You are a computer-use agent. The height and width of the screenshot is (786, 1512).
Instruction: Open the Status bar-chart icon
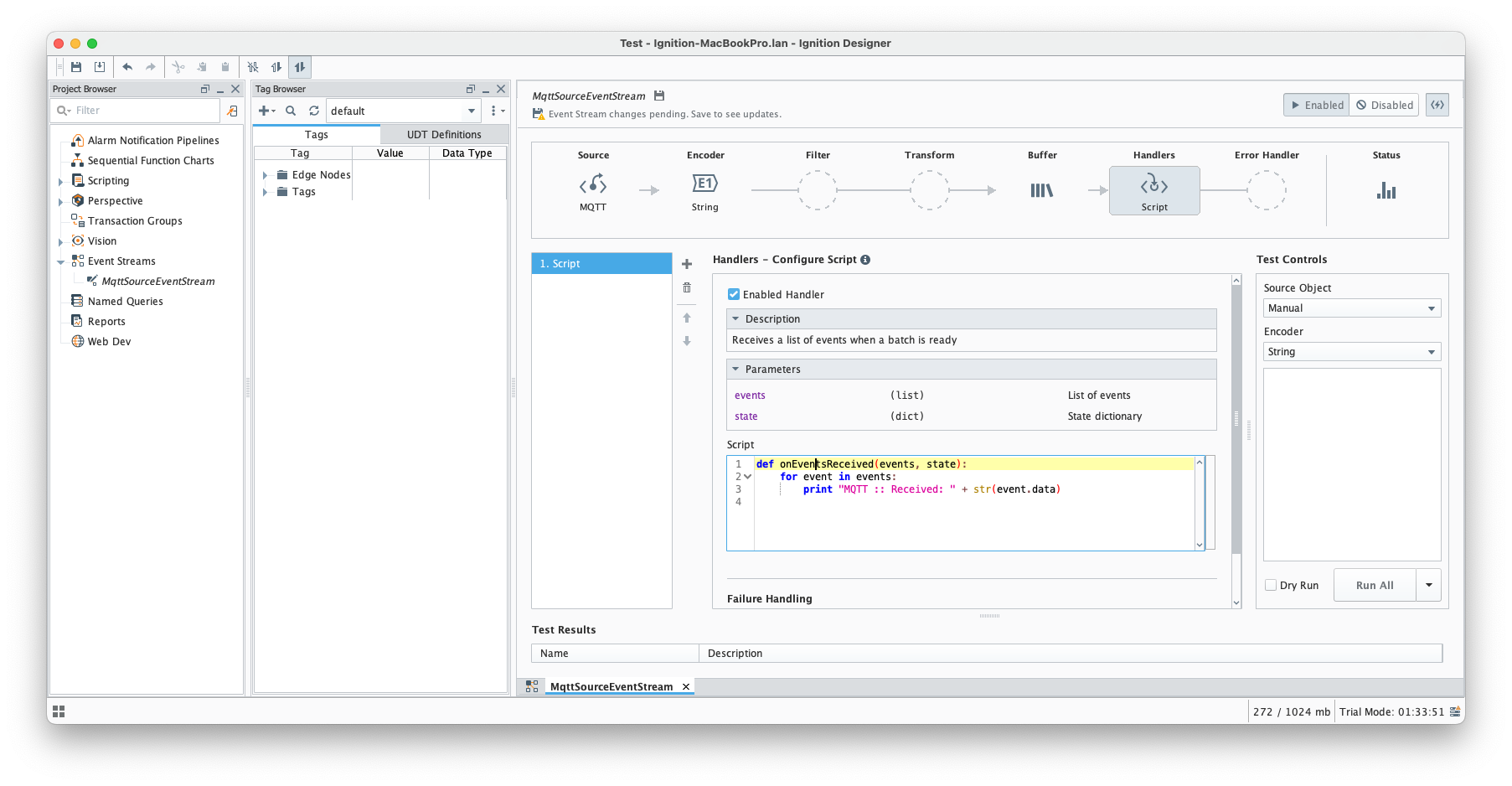[1386, 191]
